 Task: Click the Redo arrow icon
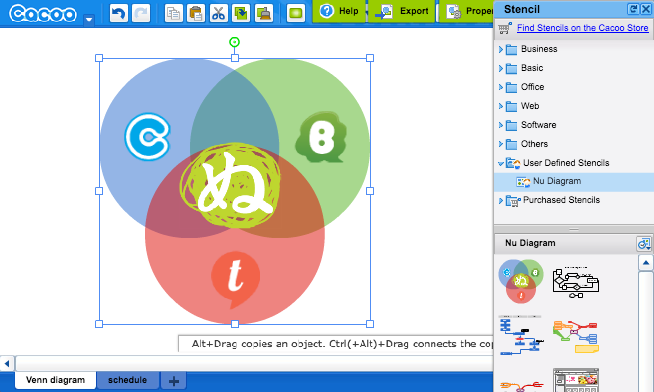pyautogui.click(x=141, y=13)
